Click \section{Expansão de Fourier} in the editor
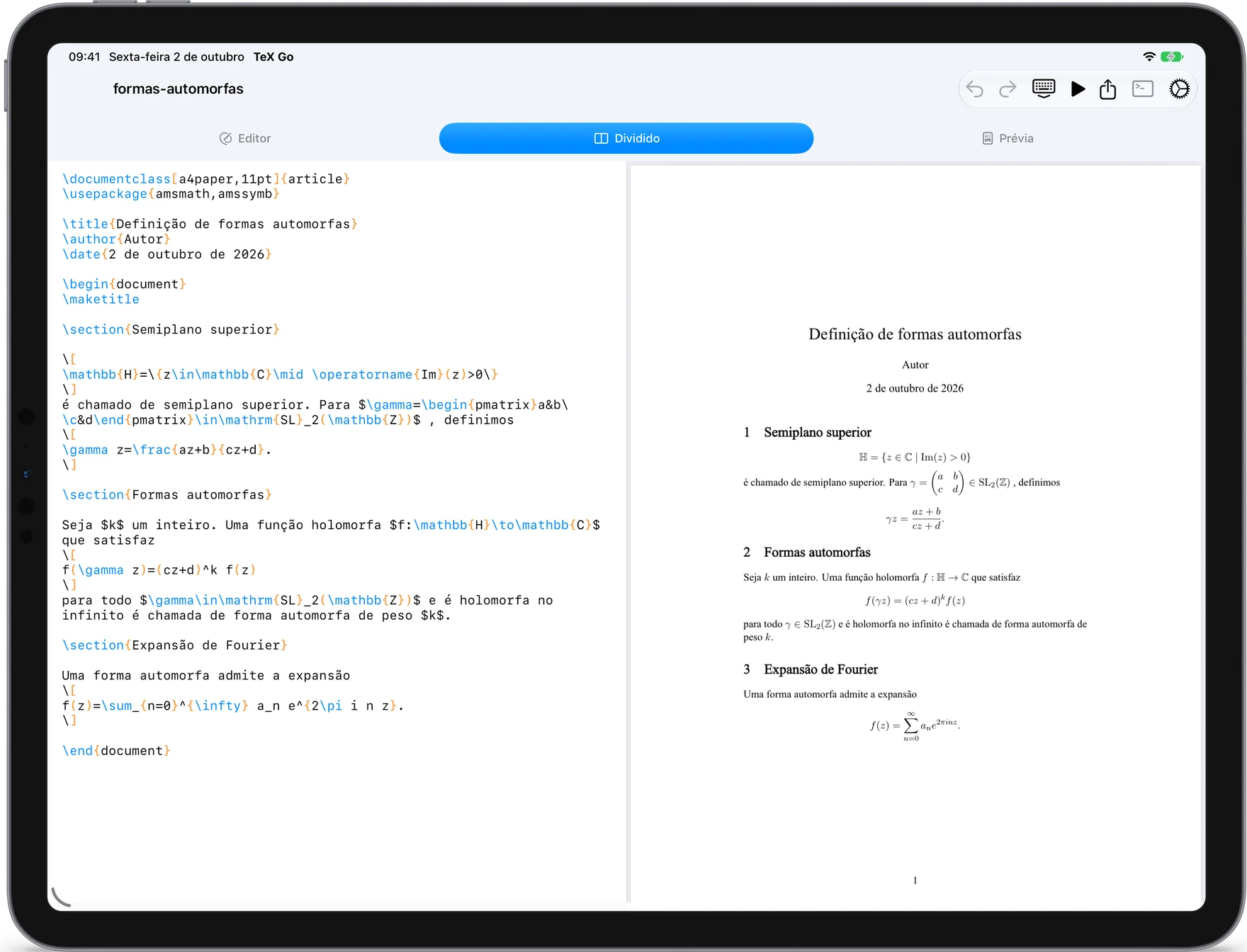 tap(175, 645)
